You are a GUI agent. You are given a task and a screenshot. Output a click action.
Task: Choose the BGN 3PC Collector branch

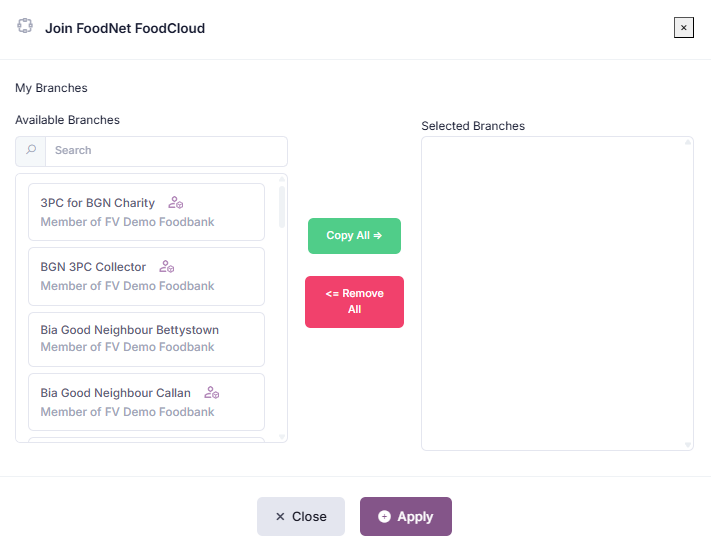click(x=146, y=276)
